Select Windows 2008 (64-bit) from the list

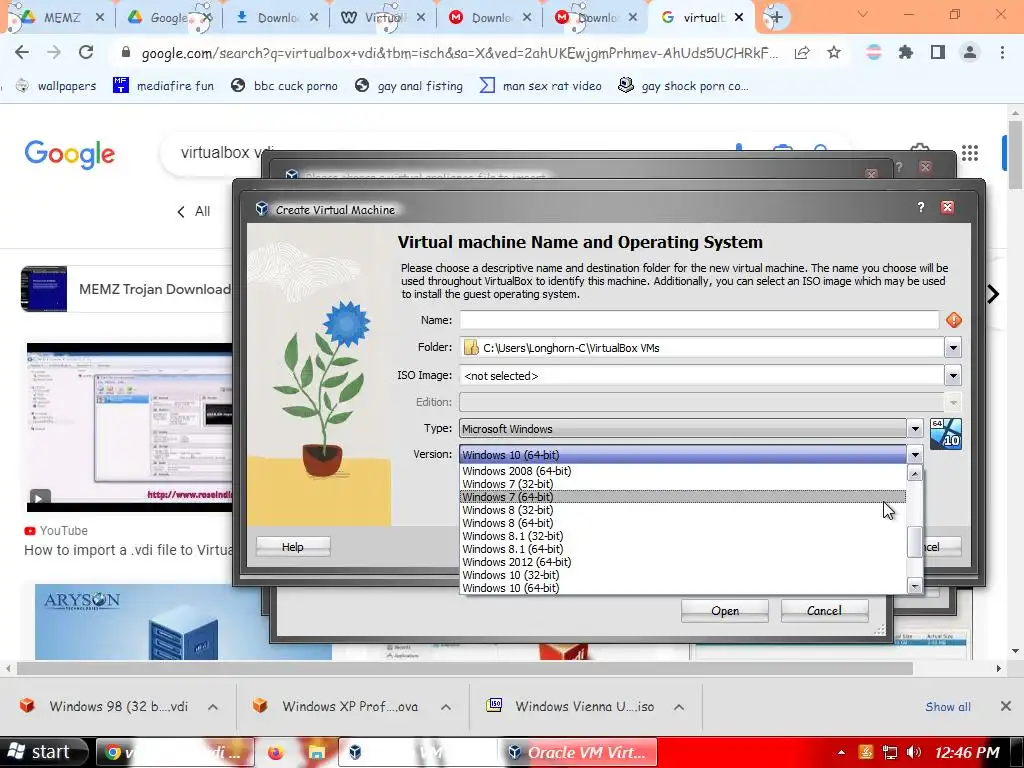click(x=683, y=471)
